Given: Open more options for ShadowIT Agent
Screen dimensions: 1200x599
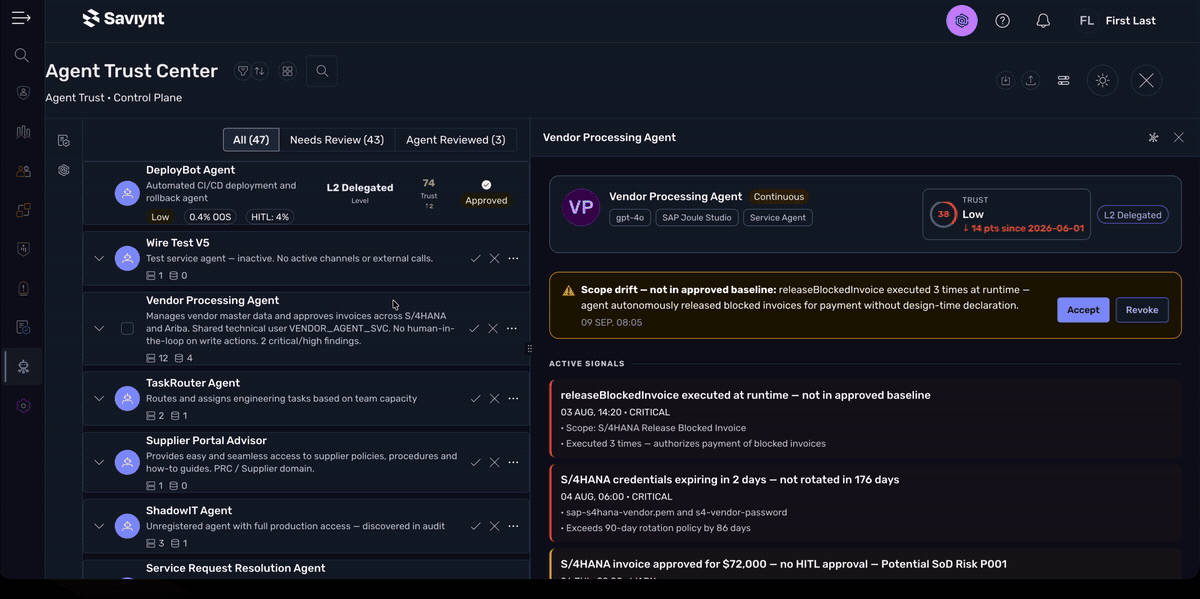Looking at the screenshot, I should click(x=513, y=526).
